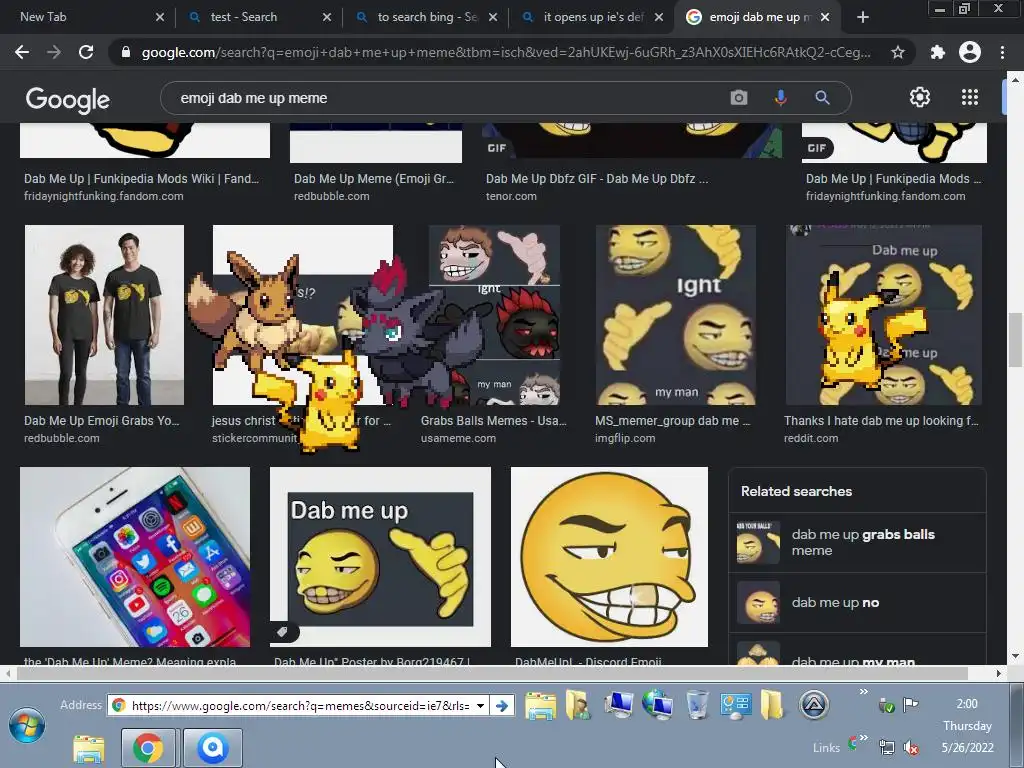Image resolution: width=1024 pixels, height=768 pixels.
Task: Open the Action Center flag icon
Action: [x=910, y=704]
